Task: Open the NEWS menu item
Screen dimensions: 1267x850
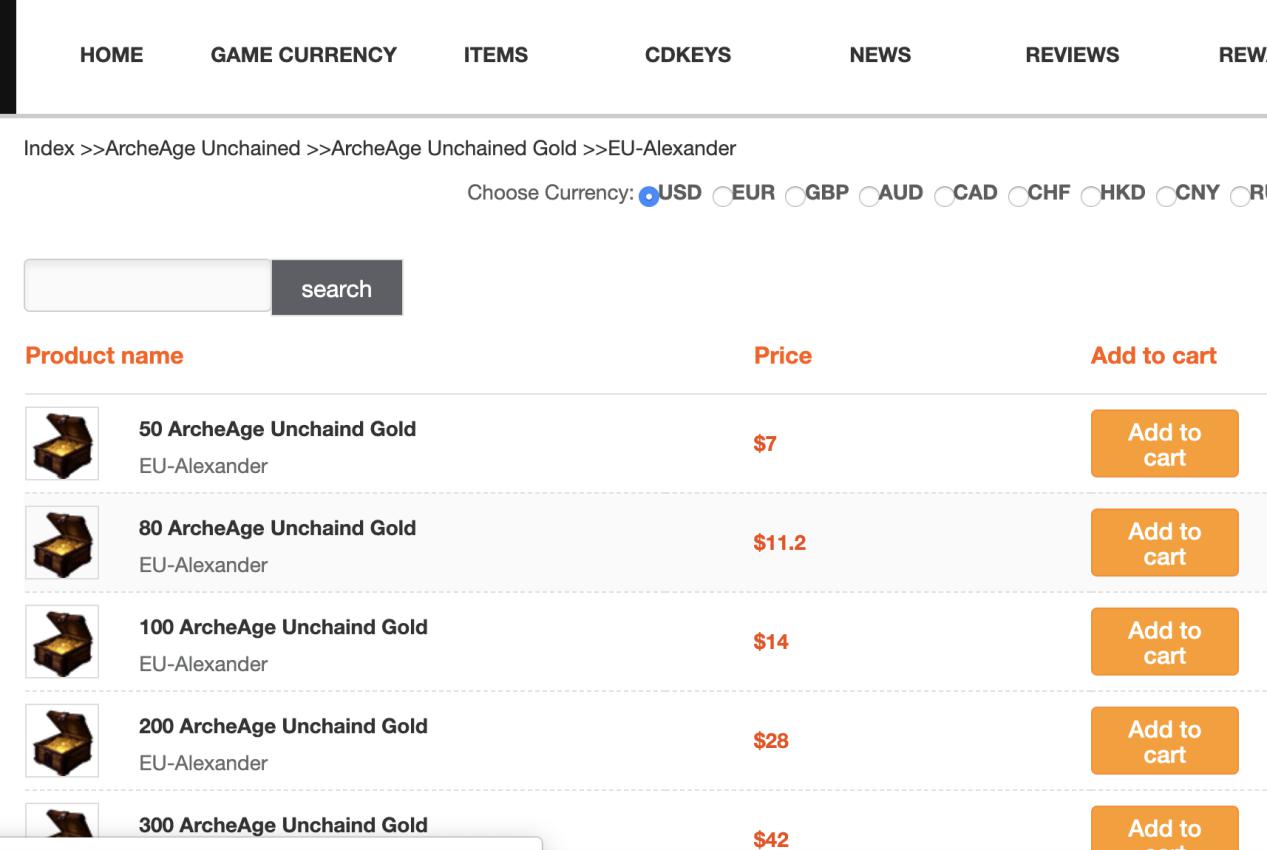Action: pos(880,56)
